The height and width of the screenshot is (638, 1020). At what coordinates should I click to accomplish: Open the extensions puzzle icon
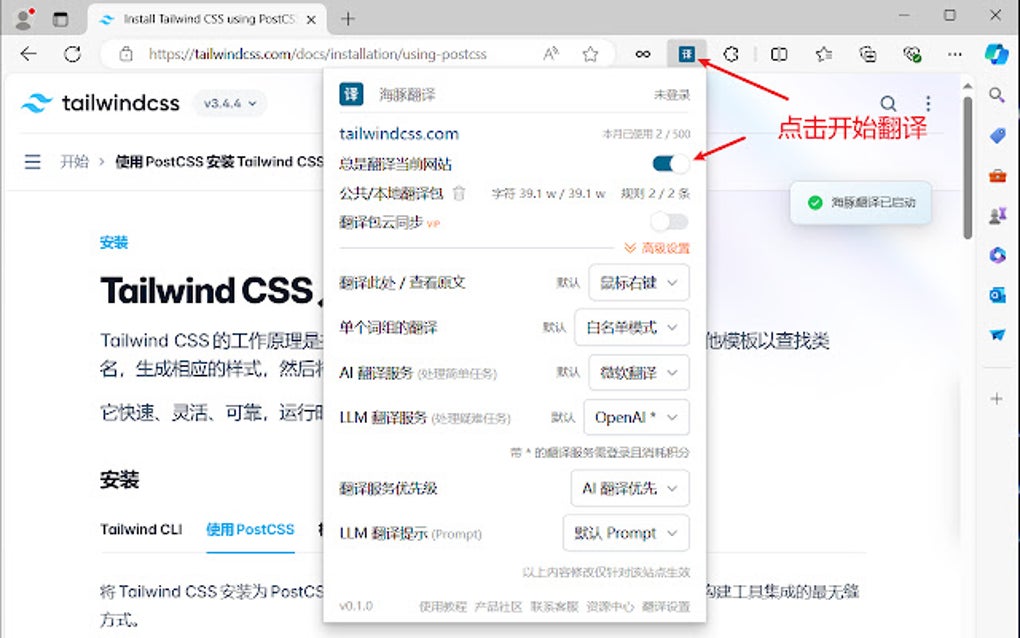click(731, 54)
